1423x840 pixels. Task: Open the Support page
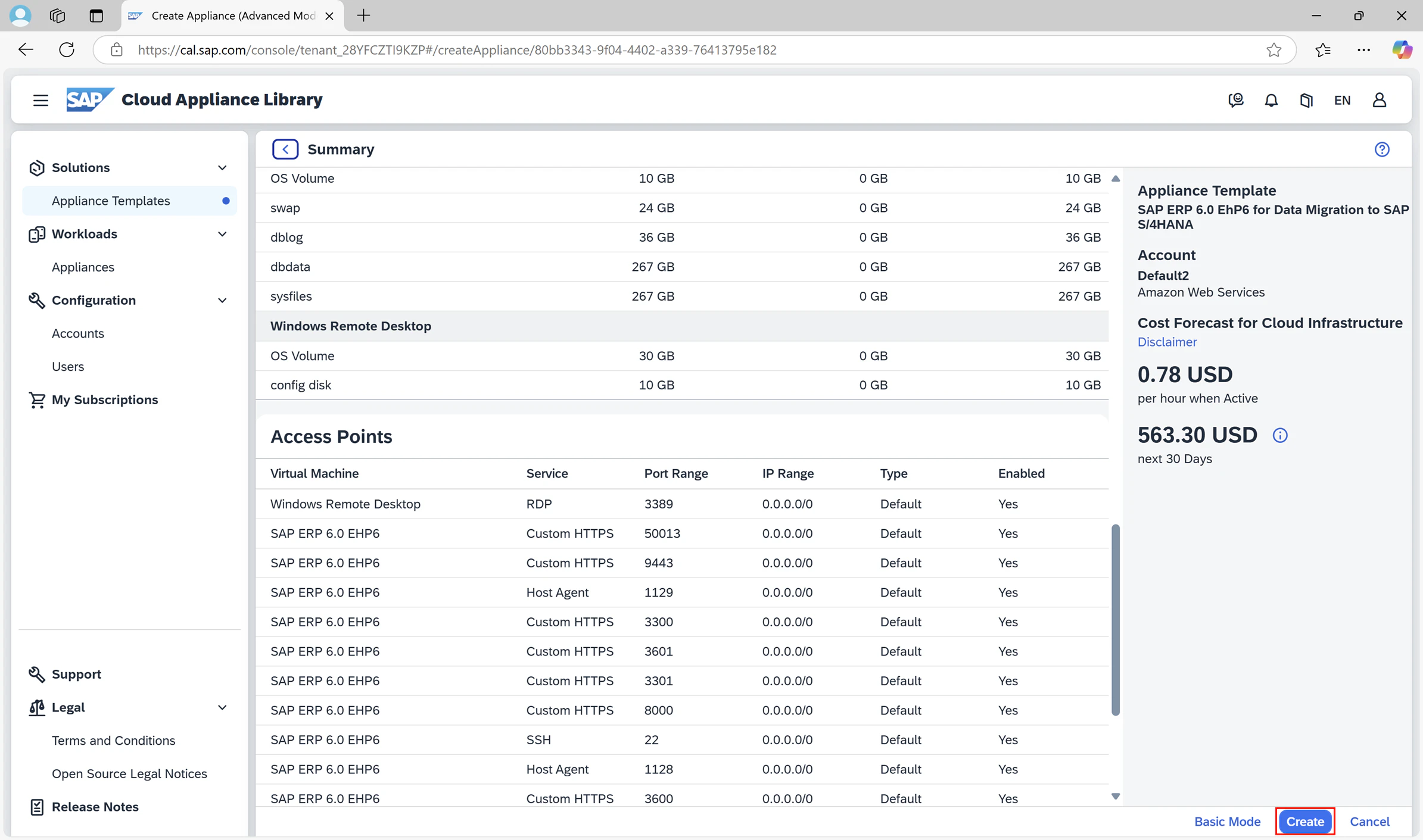(x=76, y=675)
